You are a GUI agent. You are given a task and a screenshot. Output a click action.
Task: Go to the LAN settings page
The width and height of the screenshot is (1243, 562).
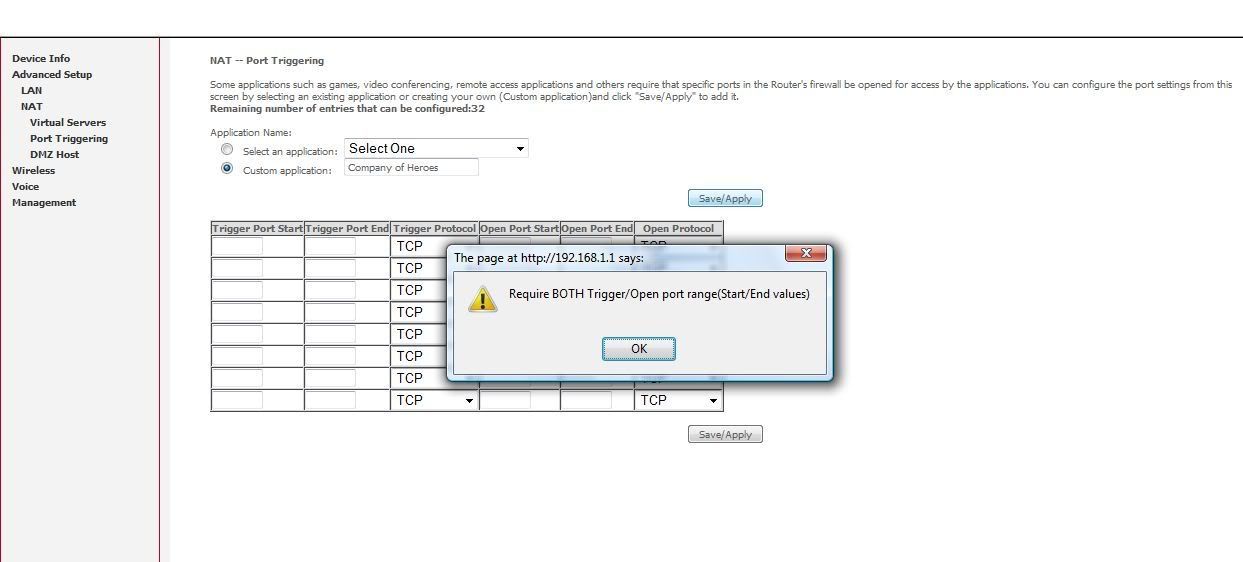click(x=31, y=90)
